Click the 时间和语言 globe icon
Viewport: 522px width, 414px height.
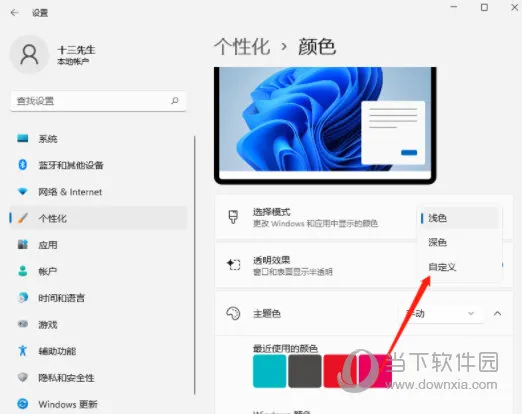tap(23, 297)
